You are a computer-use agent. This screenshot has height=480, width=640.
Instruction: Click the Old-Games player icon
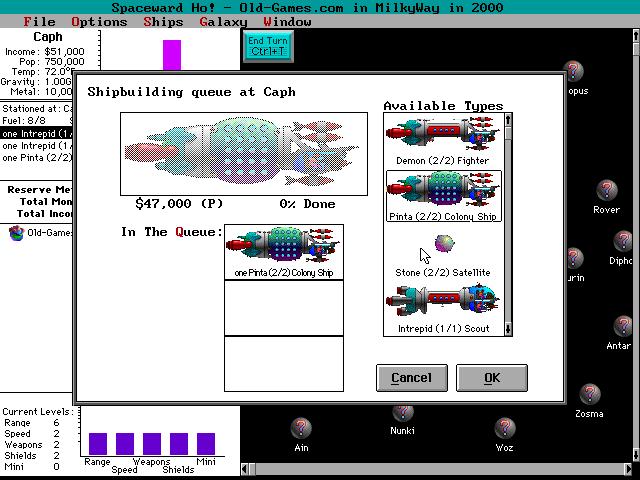tap(16, 233)
